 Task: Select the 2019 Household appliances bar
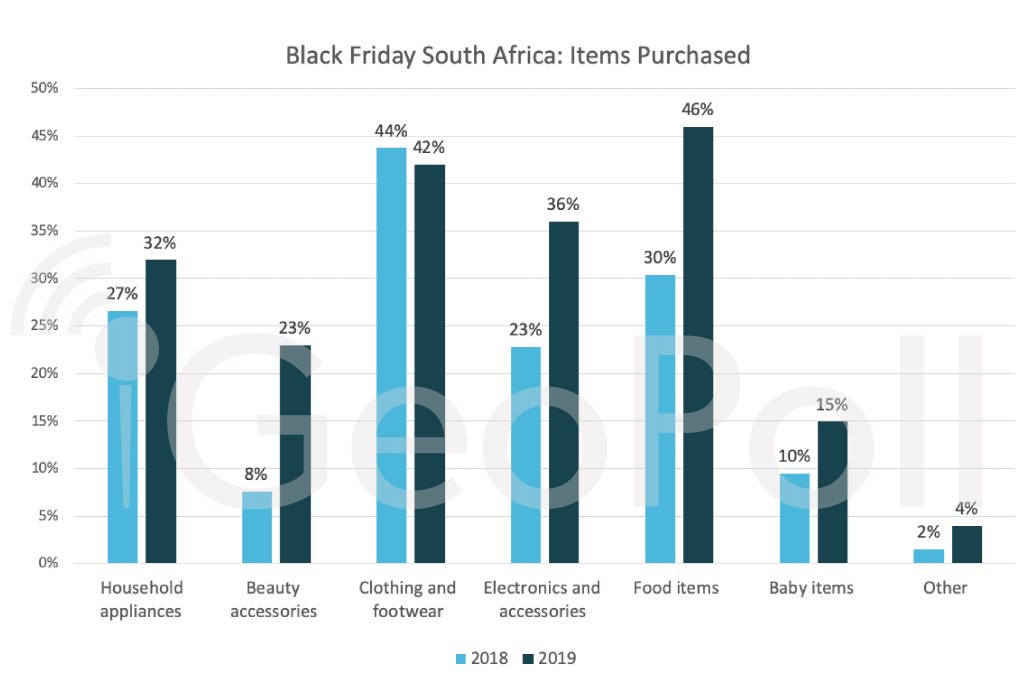[x=161, y=411]
